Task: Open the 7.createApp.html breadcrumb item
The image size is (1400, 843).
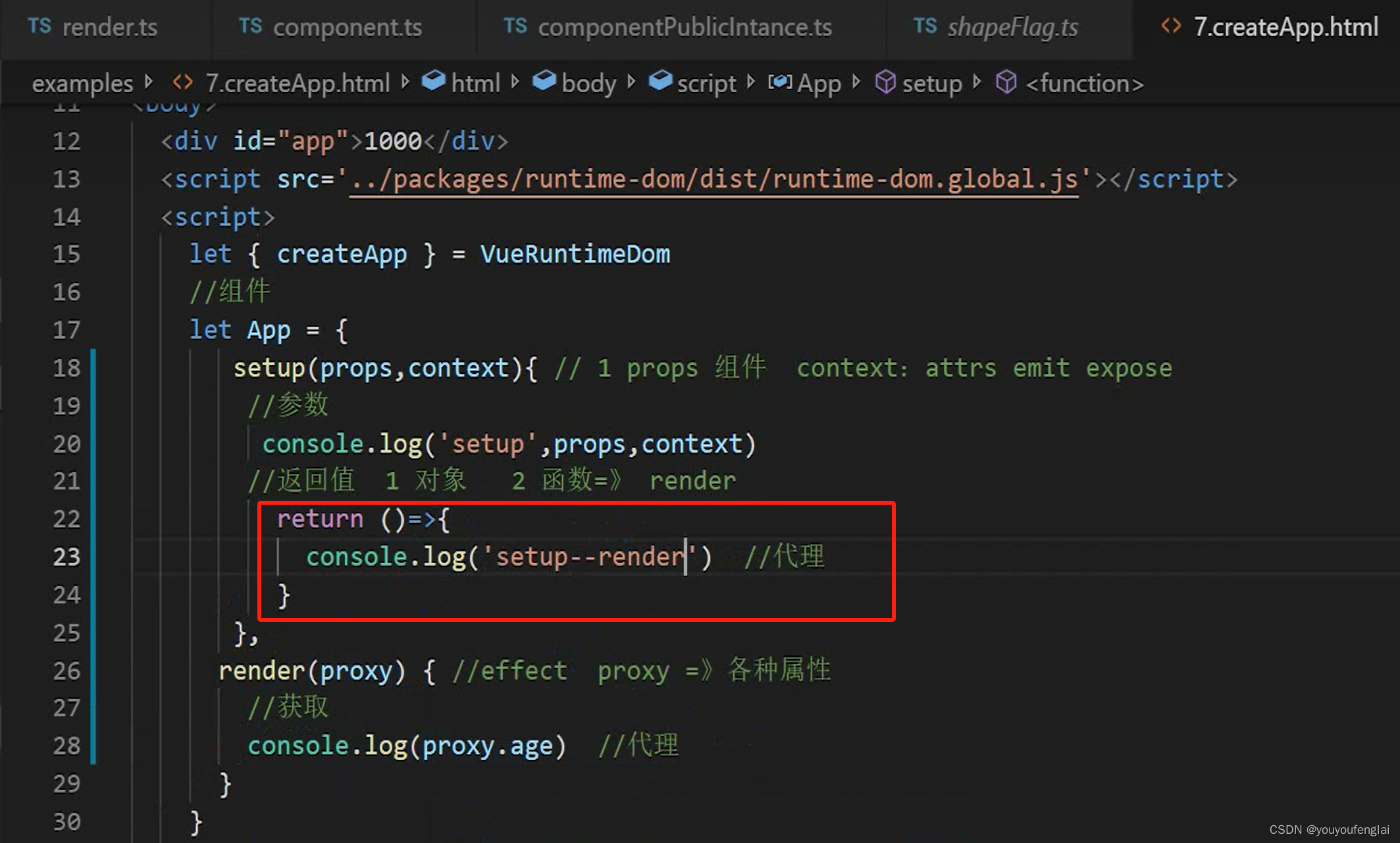Action: click(298, 84)
